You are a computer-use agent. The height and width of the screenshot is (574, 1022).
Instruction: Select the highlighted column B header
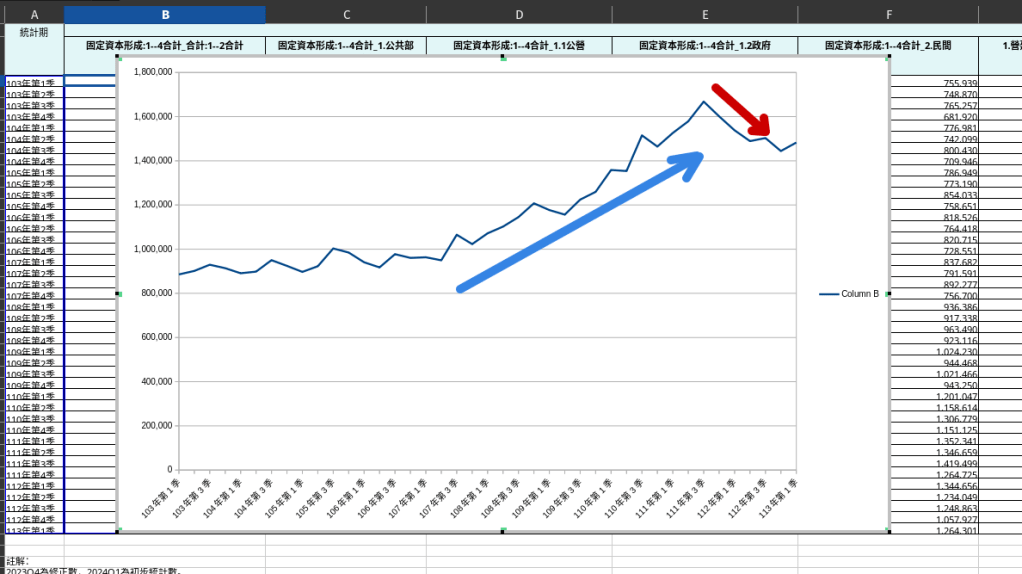165,15
